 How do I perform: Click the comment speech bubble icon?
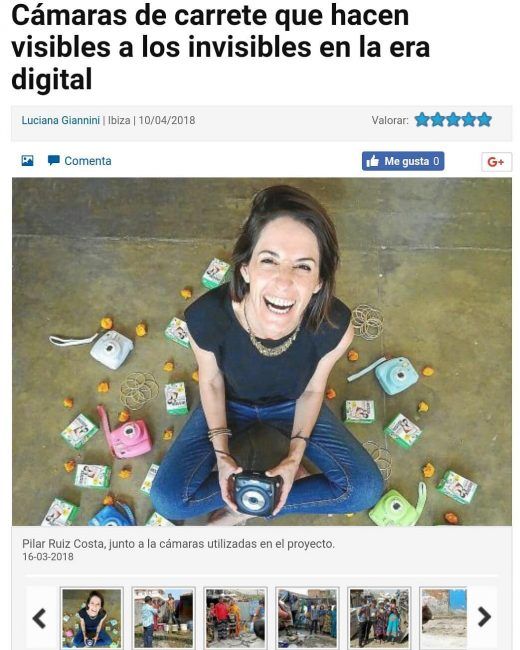[x=53, y=160]
